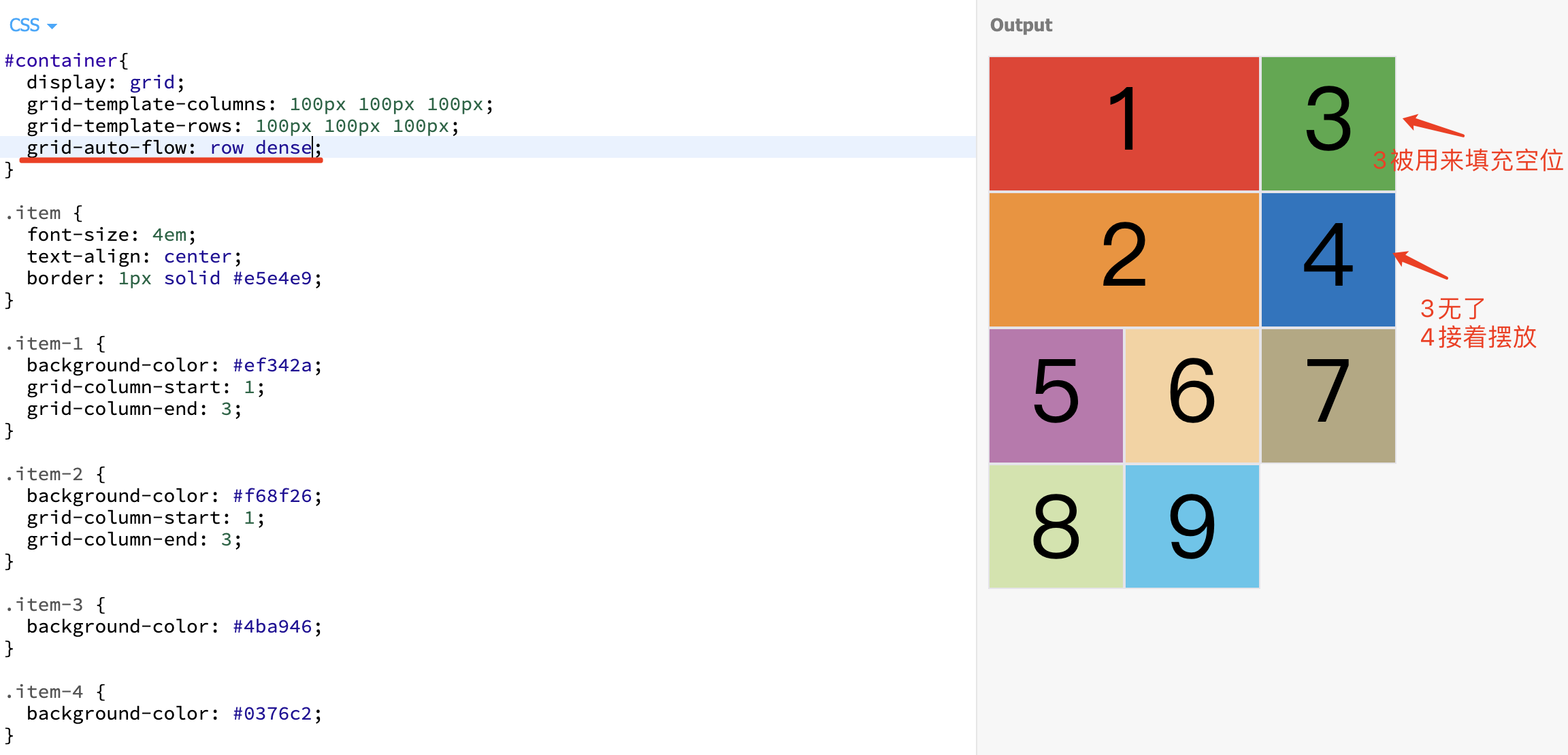Click the beige grid cell numbered 6
The height and width of the screenshot is (755, 1568).
click(x=1192, y=395)
